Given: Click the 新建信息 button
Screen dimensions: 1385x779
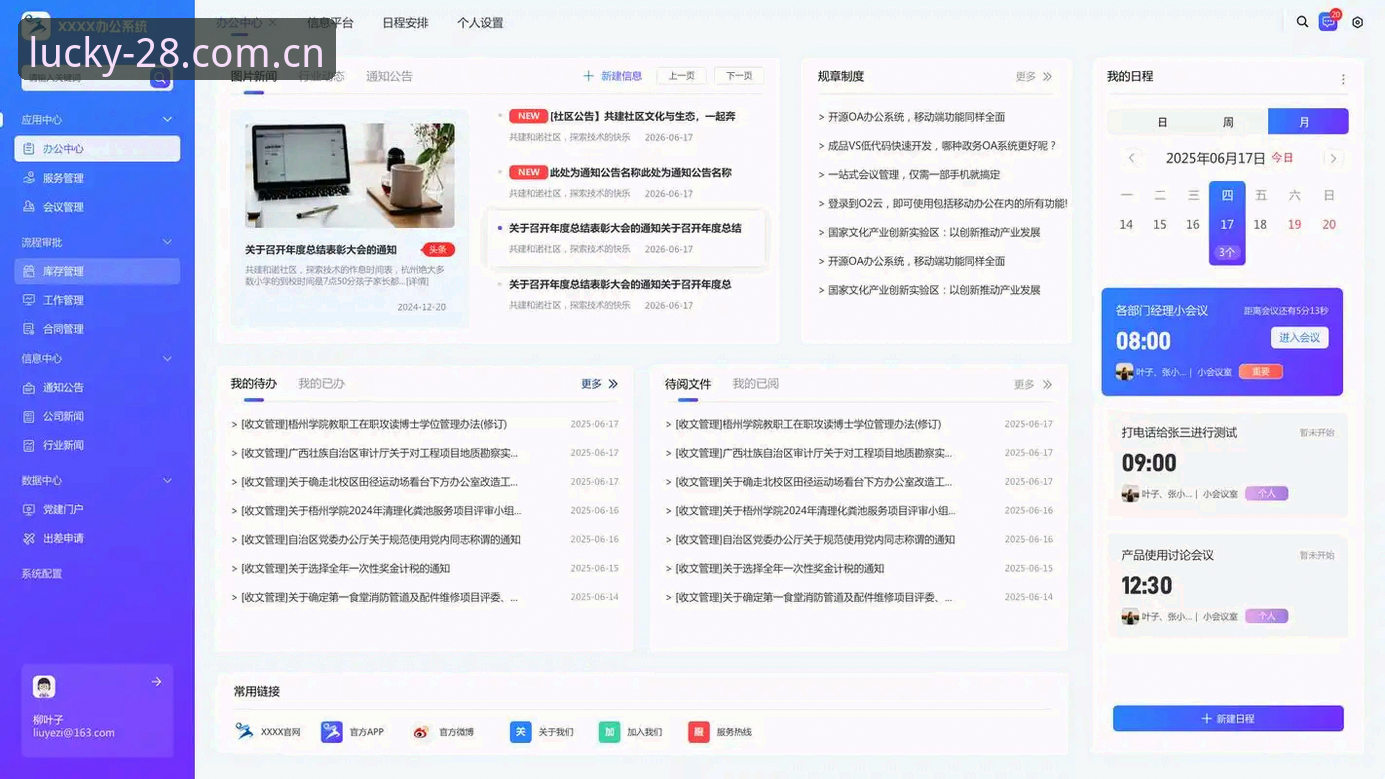Looking at the screenshot, I should point(612,76).
